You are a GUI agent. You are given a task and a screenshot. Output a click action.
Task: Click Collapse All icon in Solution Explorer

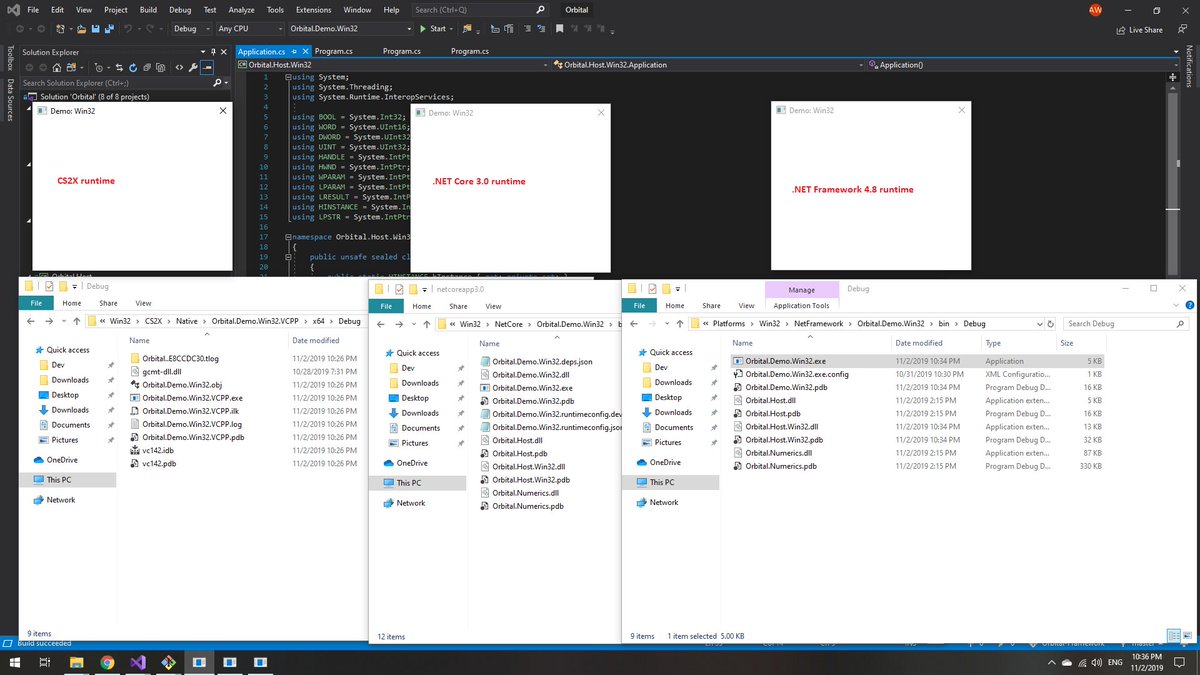(147, 68)
